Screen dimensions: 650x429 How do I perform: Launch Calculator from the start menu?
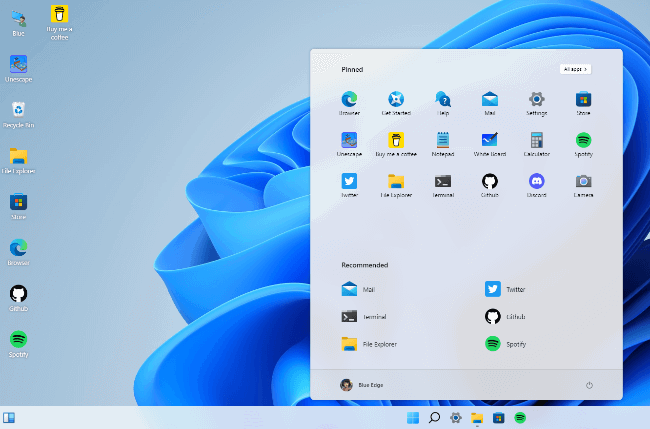(536, 144)
